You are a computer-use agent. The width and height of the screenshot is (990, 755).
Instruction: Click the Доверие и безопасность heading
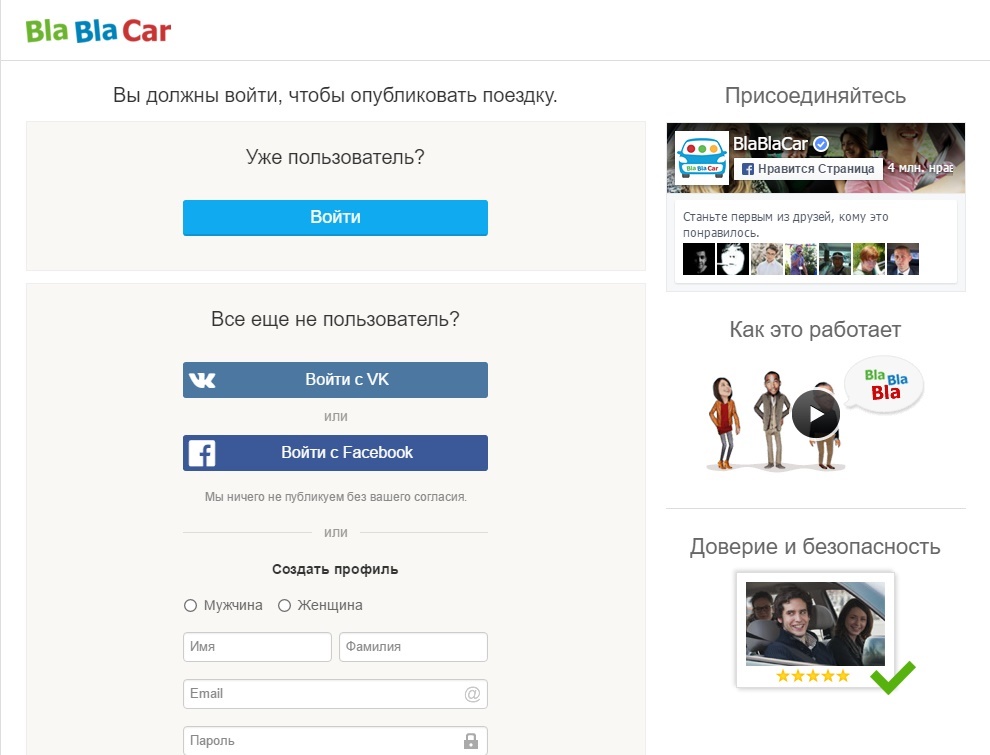(x=815, y=547)
